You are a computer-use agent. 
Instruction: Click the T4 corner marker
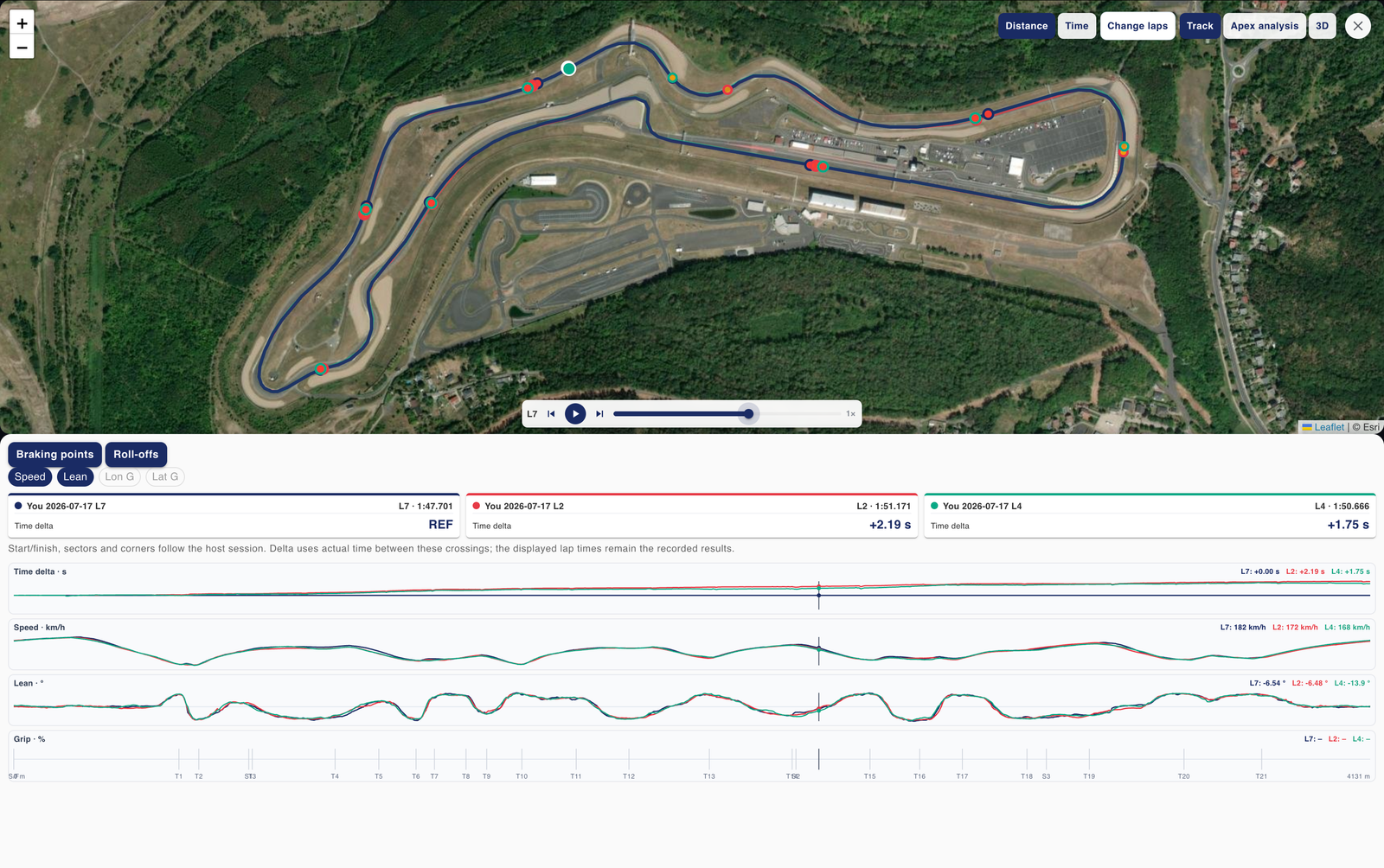335,776
